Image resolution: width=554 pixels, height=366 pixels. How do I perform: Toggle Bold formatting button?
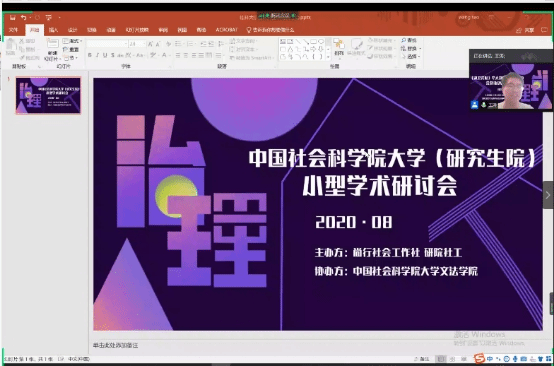[90, 55]
